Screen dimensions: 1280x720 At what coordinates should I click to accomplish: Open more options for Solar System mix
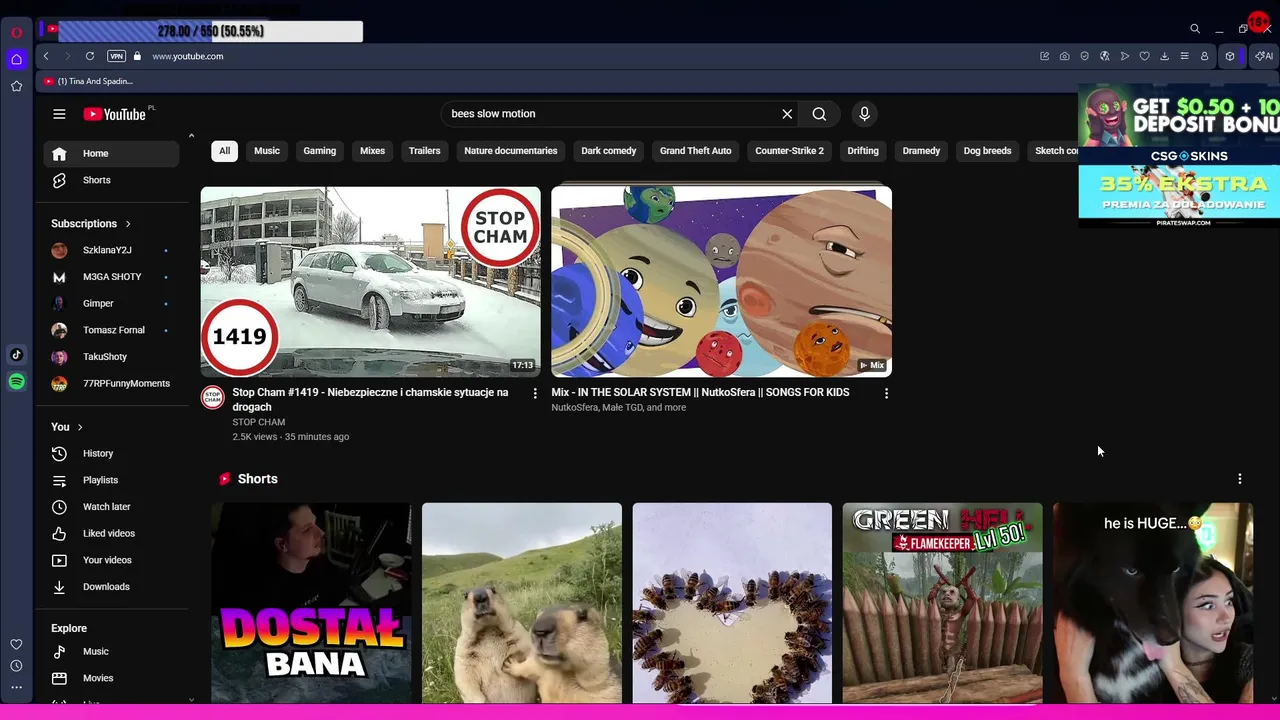pos(886,394)
